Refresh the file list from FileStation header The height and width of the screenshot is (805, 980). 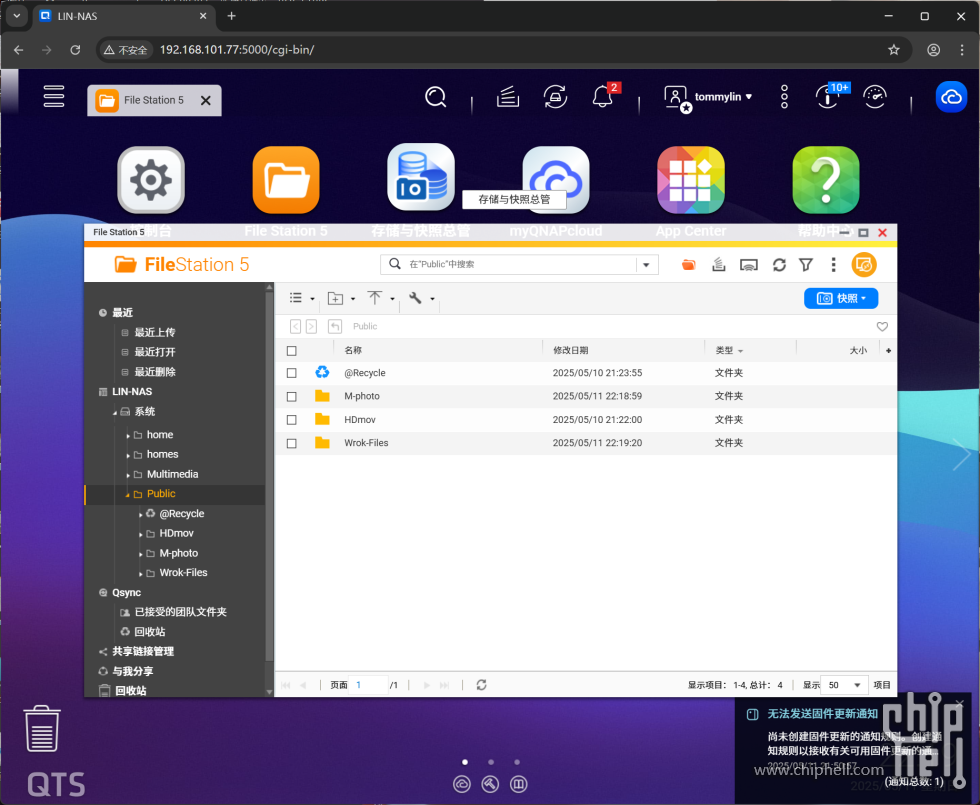[779, 265]
